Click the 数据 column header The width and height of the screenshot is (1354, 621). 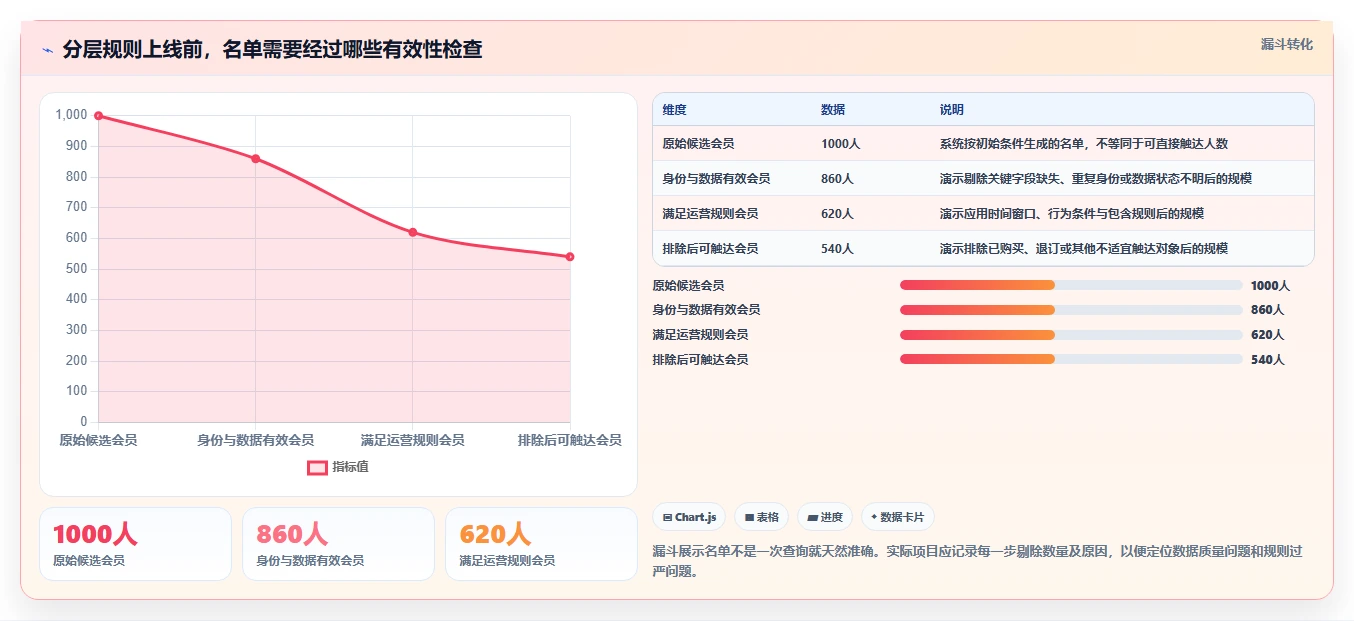[x=833, y=110]
